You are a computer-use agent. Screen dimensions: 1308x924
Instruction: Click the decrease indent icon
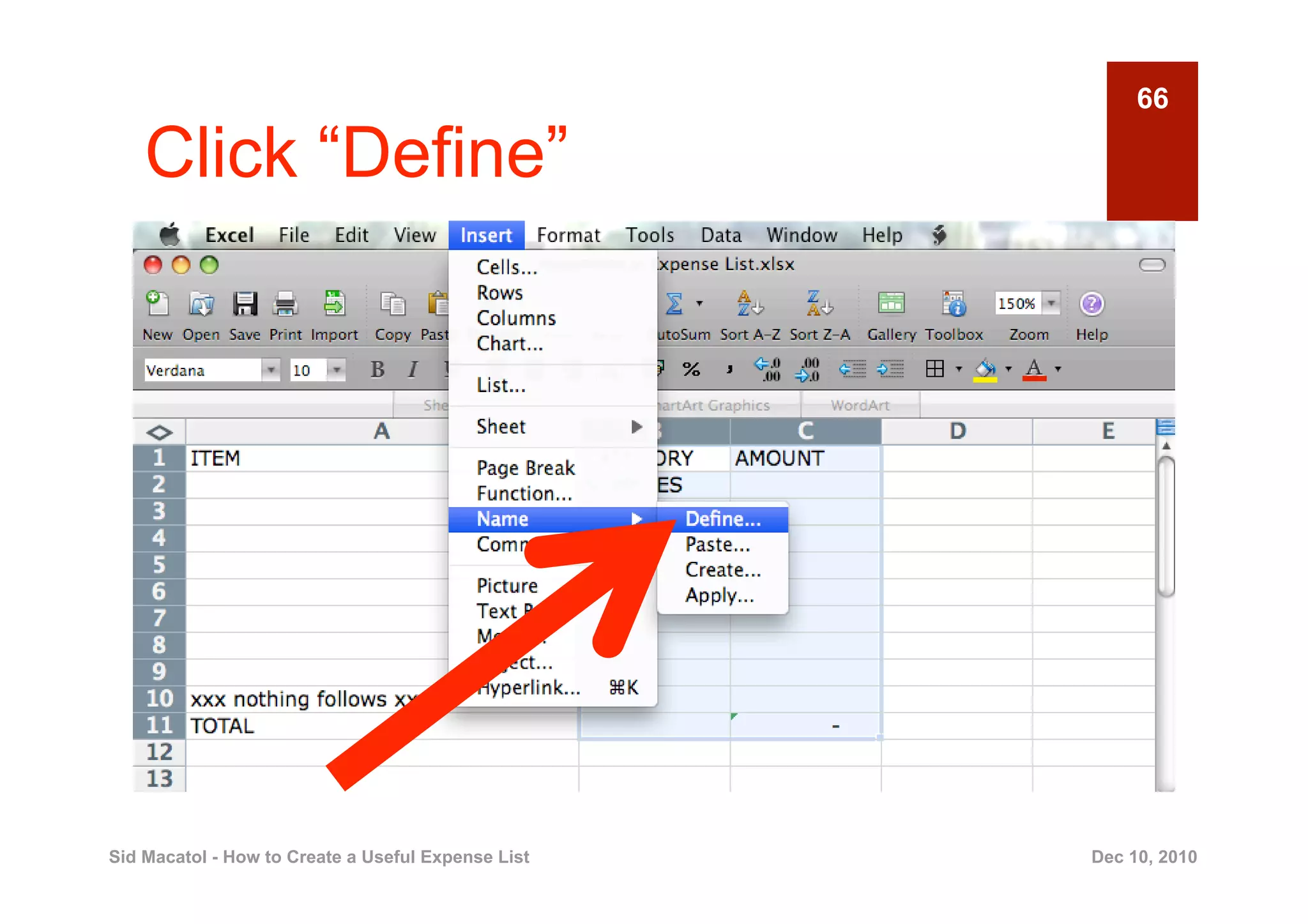coord(853,369)
